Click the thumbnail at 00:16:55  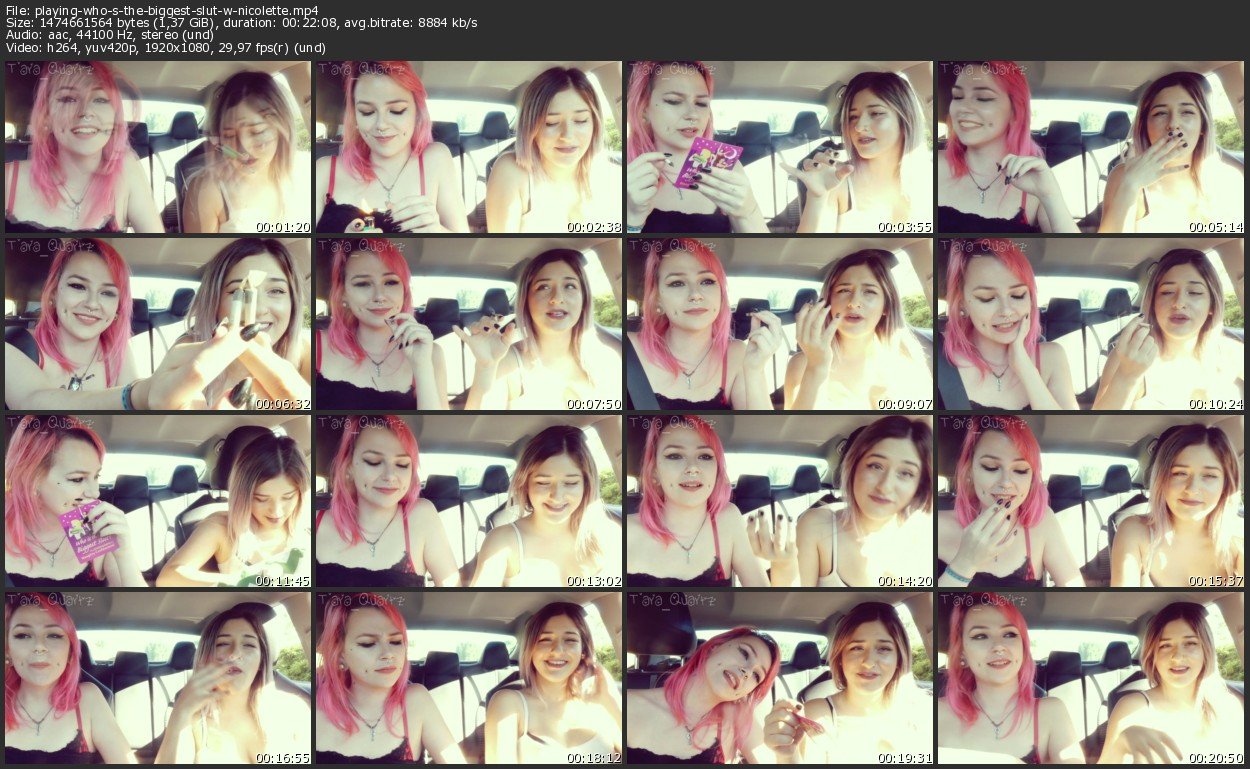click(x=158, y=677)
